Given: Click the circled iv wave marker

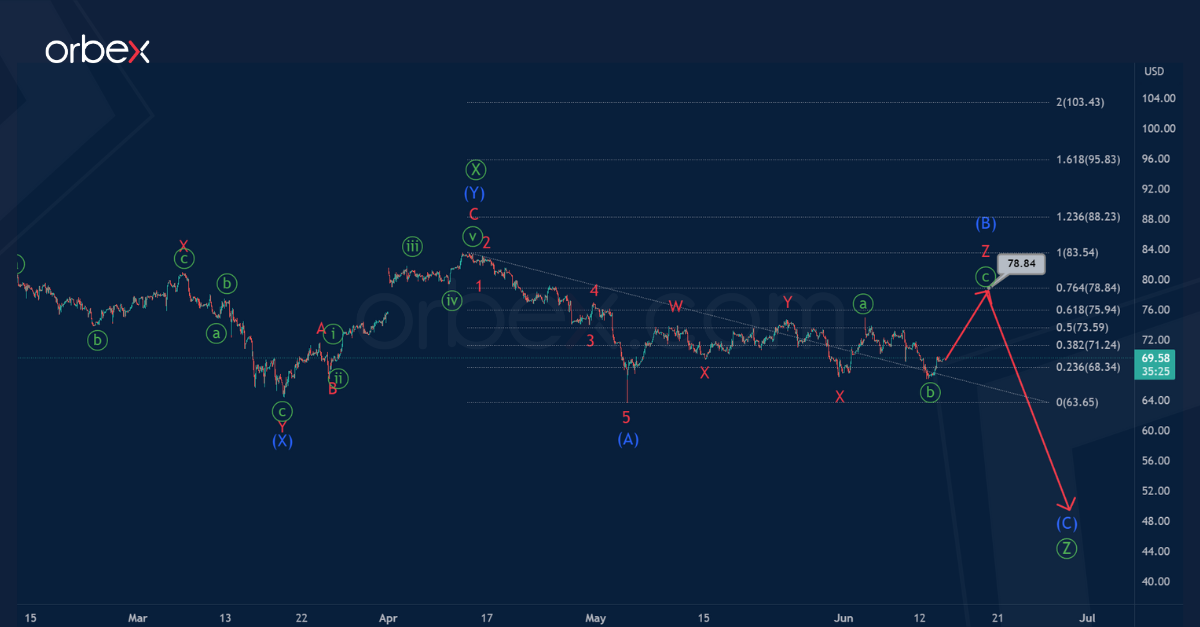Looking at the screenshot, I should [x=451, y=299].
